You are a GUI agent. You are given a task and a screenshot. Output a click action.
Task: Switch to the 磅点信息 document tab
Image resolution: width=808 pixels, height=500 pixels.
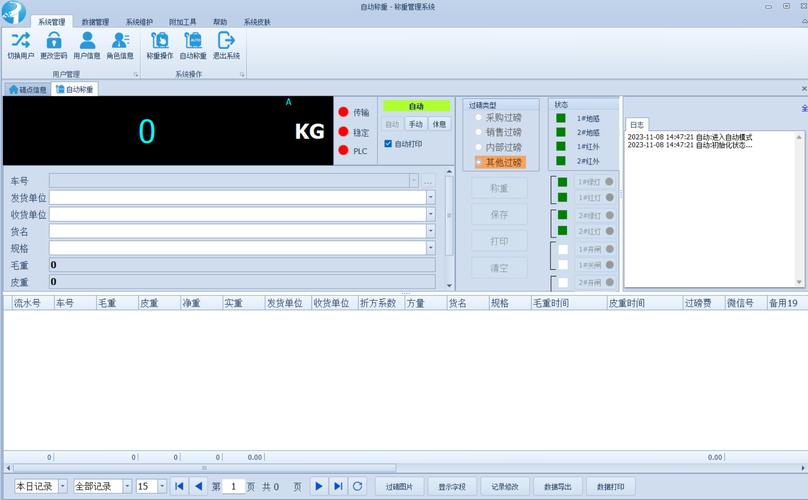(27, 89)
